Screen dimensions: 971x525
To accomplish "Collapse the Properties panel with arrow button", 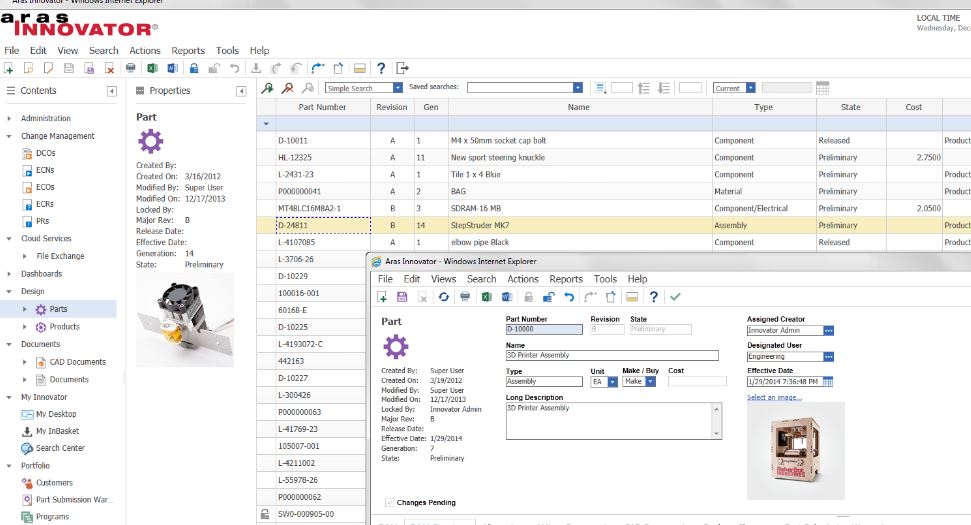I will tap(241, 91).
